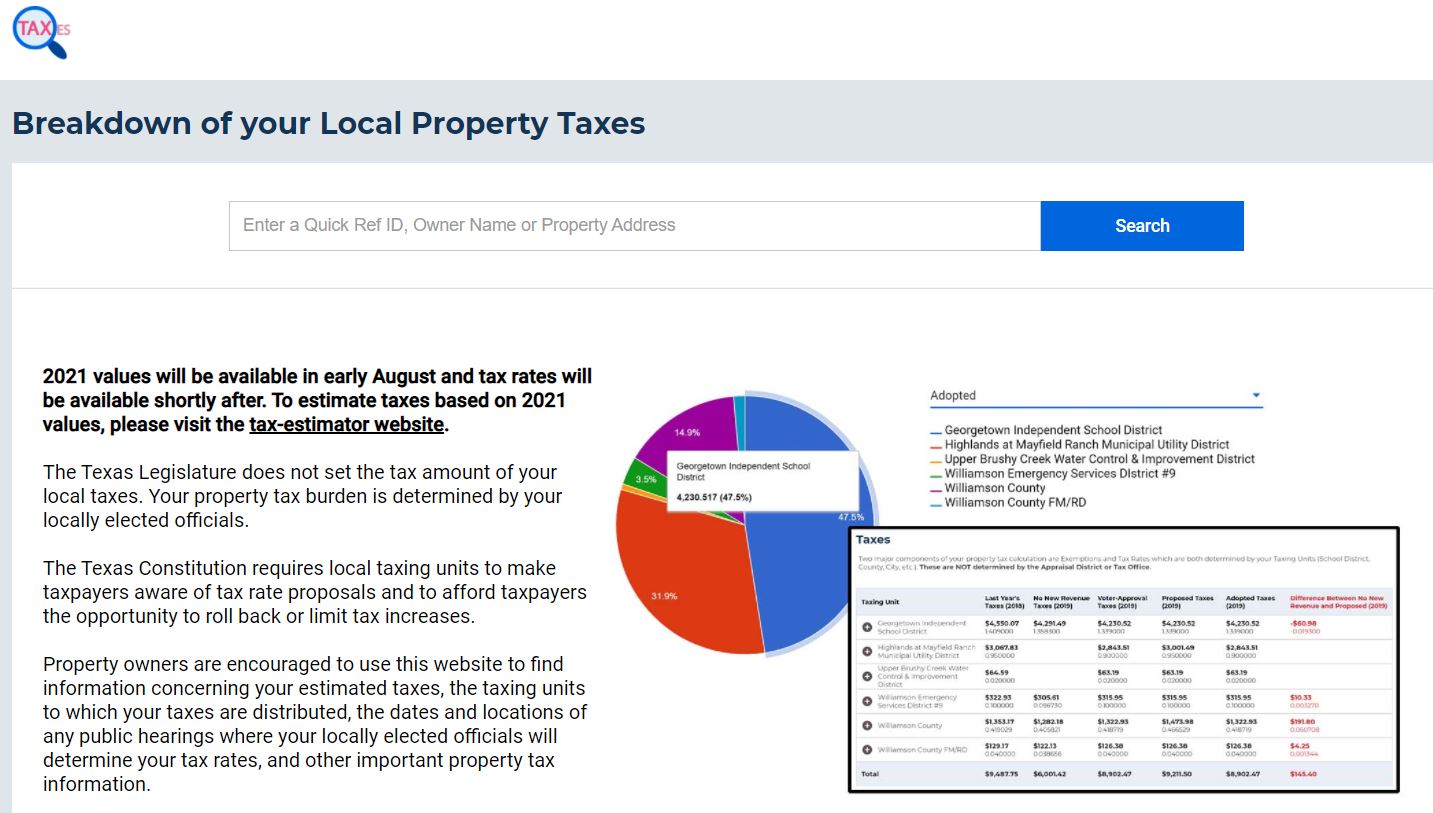This screenshot has height=813, width=1433.
Task: Click the purple Williamson County legend color line
Action: point(936,489)
